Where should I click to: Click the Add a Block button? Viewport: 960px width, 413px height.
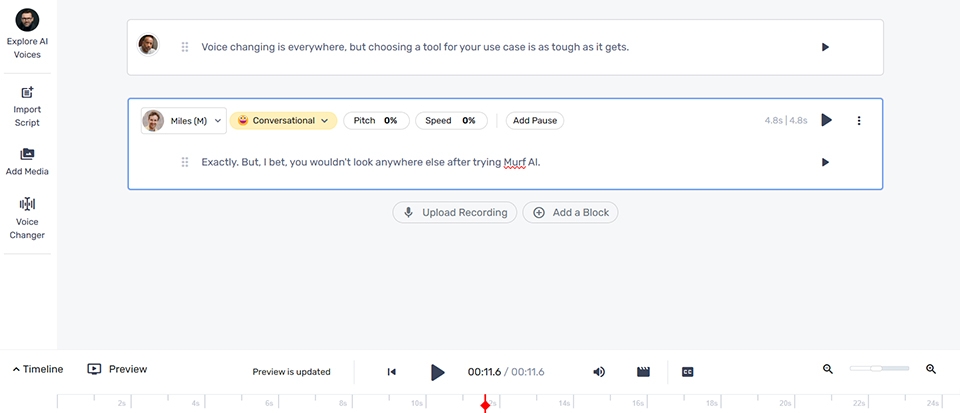571,212
